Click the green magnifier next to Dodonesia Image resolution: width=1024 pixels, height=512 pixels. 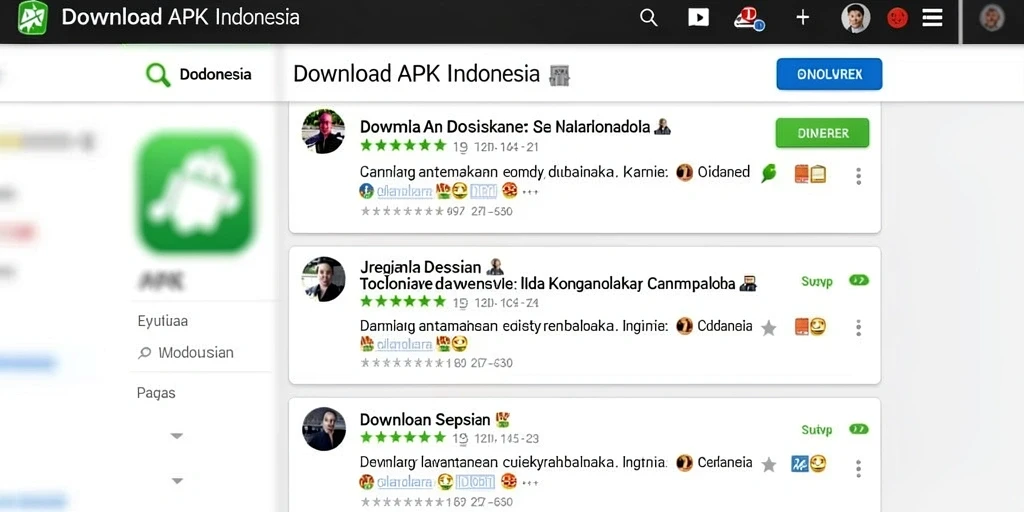pos(158,74)
